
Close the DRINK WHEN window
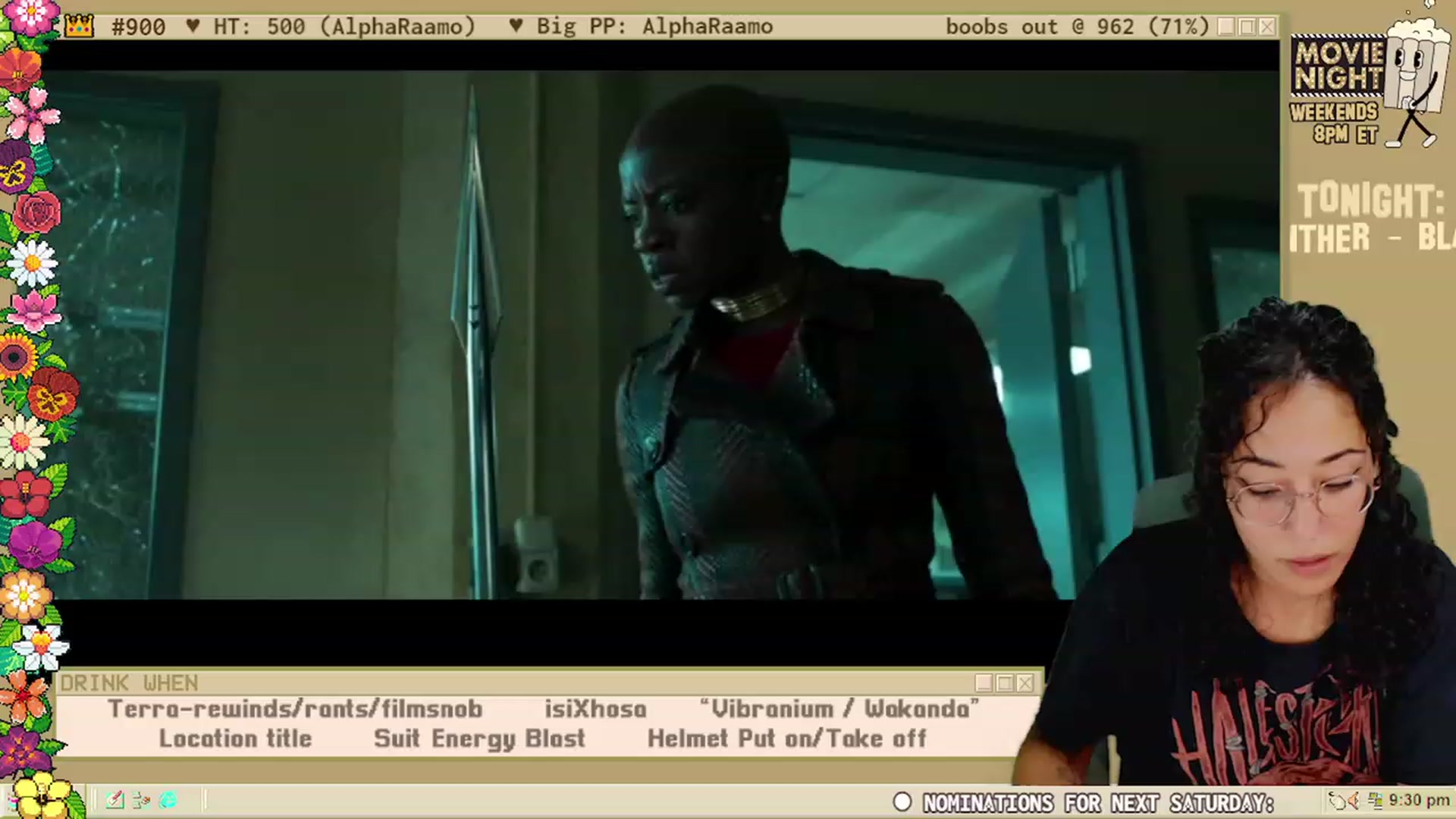coord(1025,683)
